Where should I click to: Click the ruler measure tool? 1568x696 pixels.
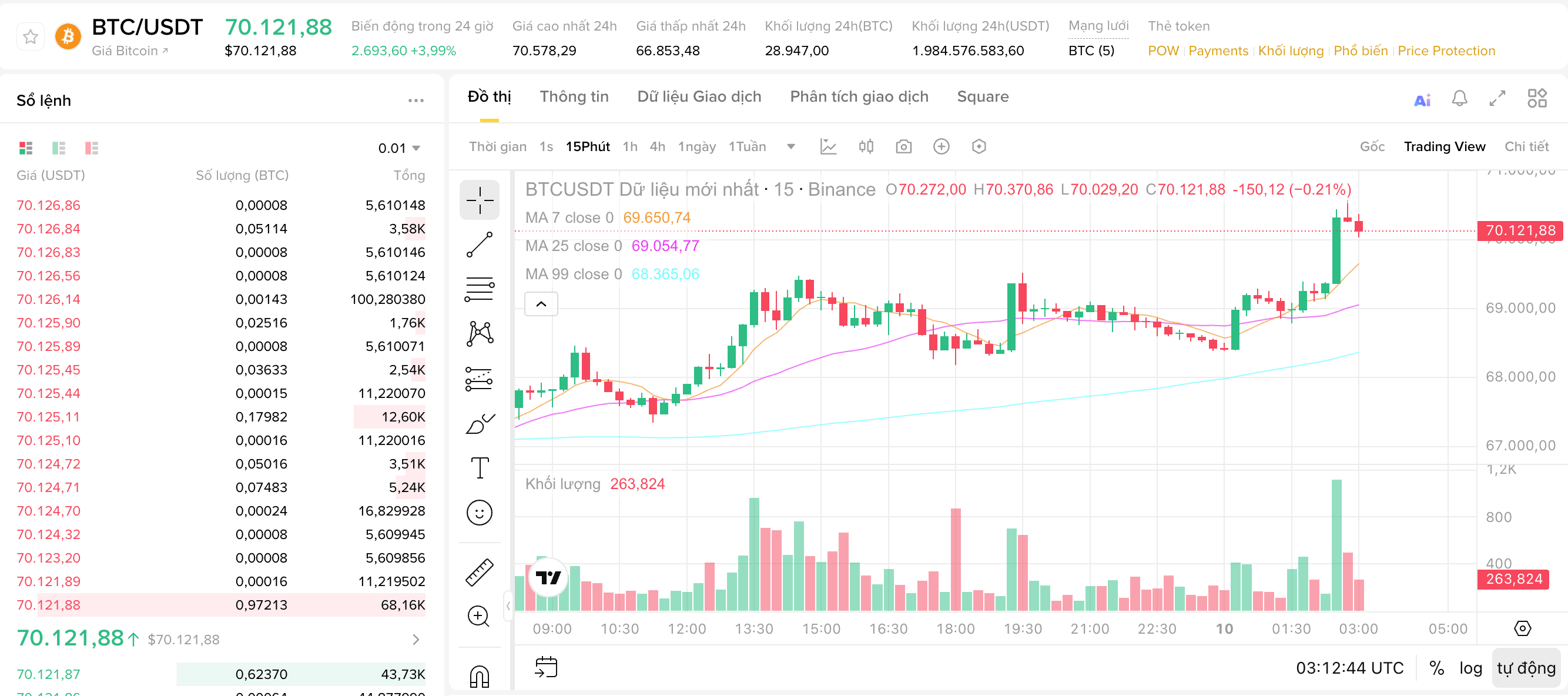(x=479, y=573)
